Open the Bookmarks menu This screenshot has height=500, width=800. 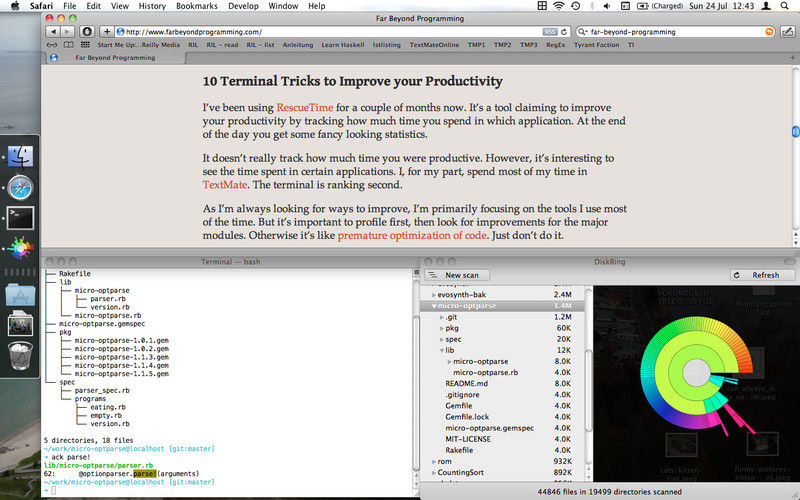coord(196,6)
